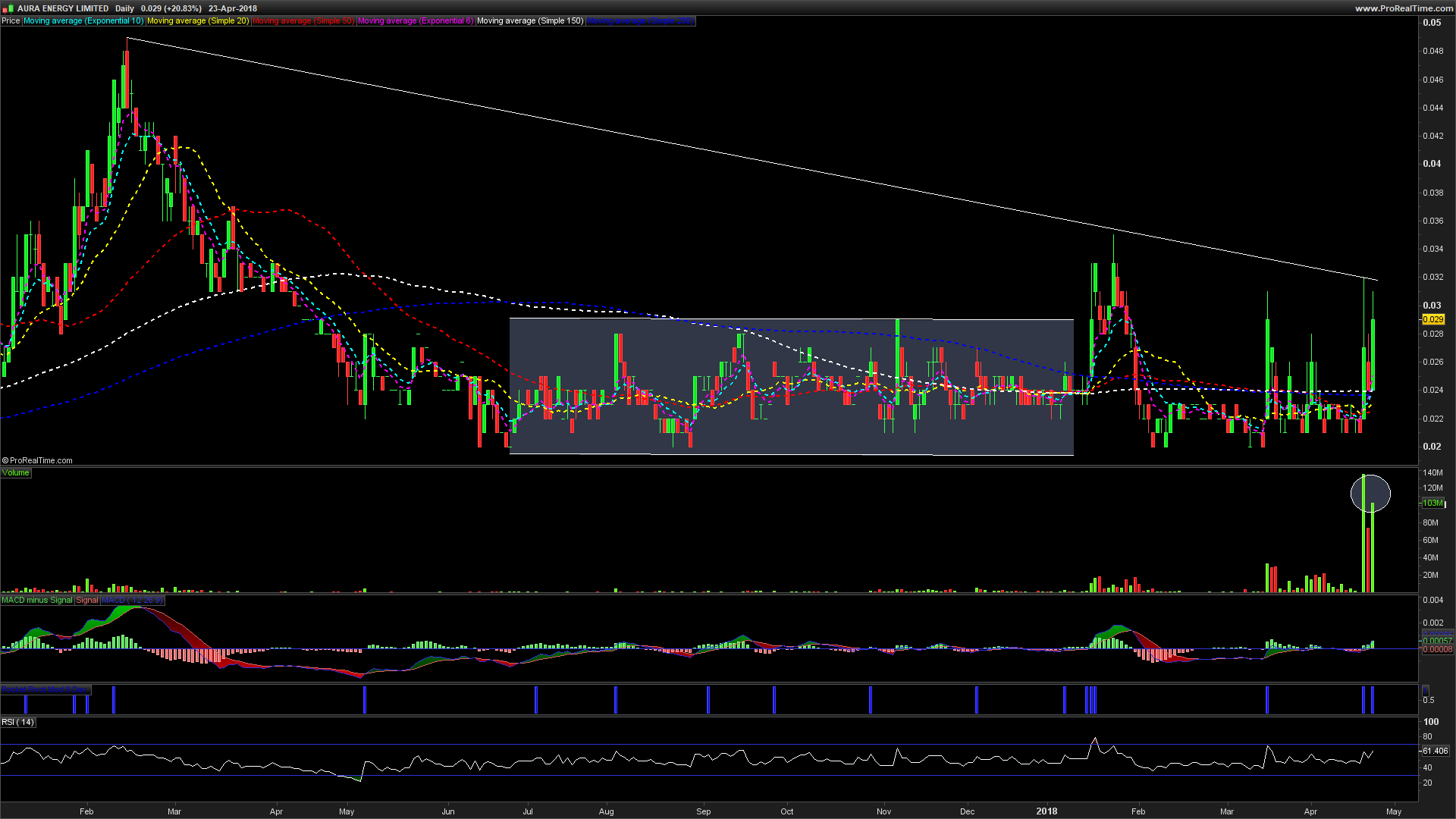This screenshot has width=1456, height=819.
Task: Click the MACD minus Signal label
Action: point(37,601)
